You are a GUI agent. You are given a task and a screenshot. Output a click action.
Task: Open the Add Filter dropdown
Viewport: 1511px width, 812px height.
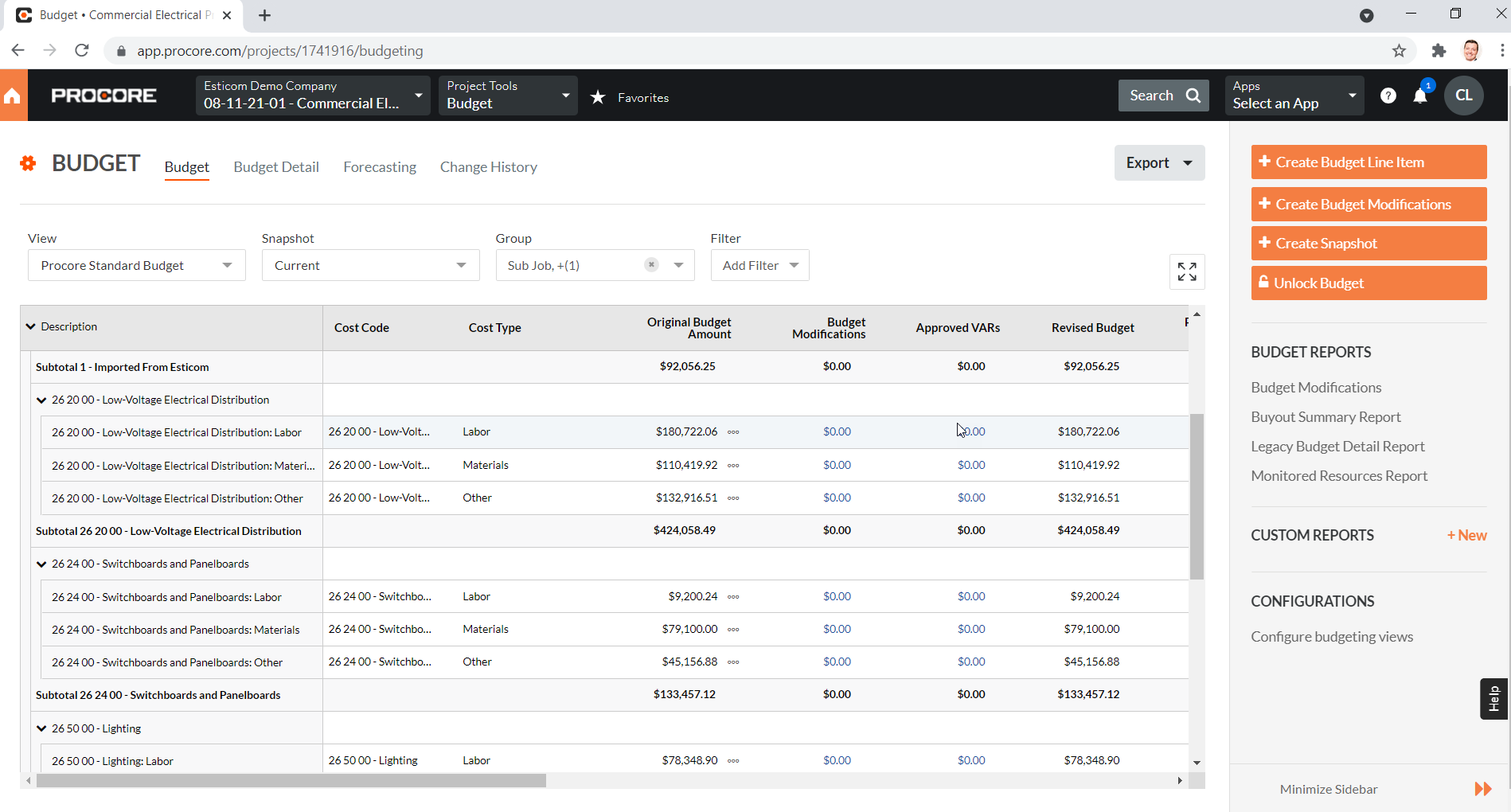pos(760,265)
